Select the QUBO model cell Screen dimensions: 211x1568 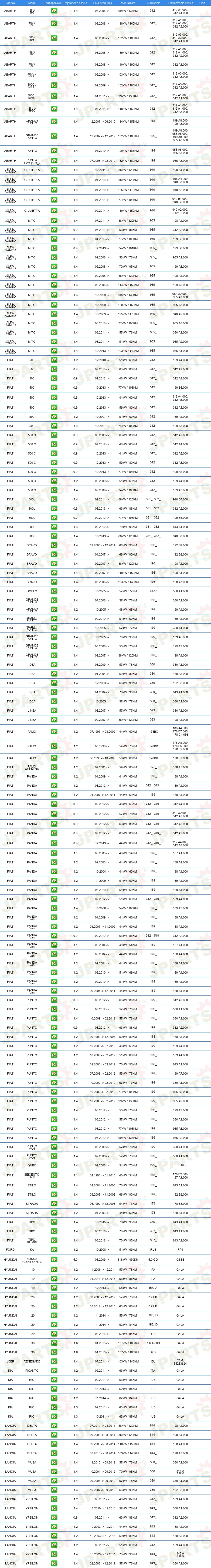pyautogui.click(x=32, y=1165)
